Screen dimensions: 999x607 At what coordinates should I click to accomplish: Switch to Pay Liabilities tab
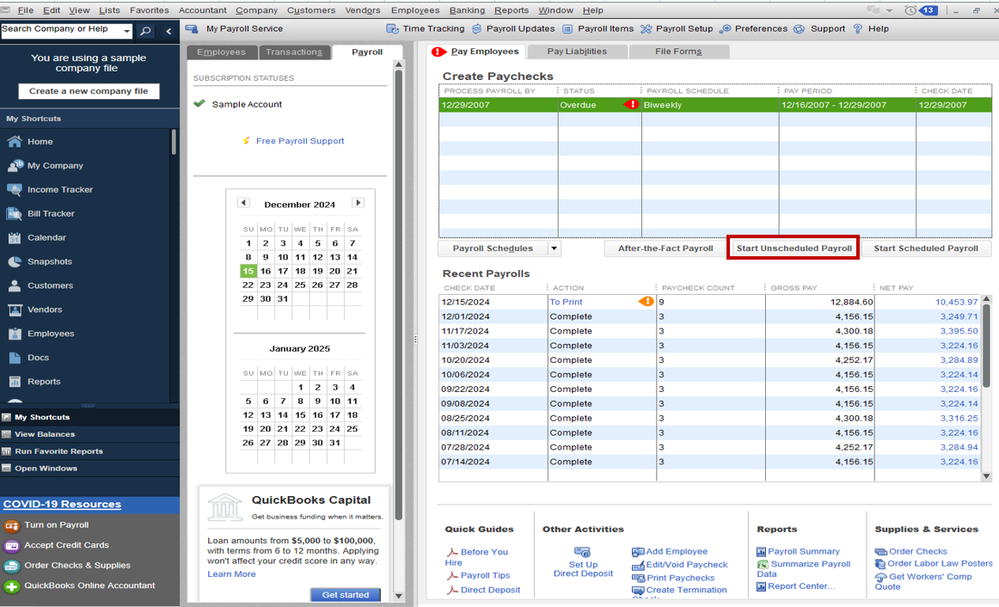coord(577,52)
